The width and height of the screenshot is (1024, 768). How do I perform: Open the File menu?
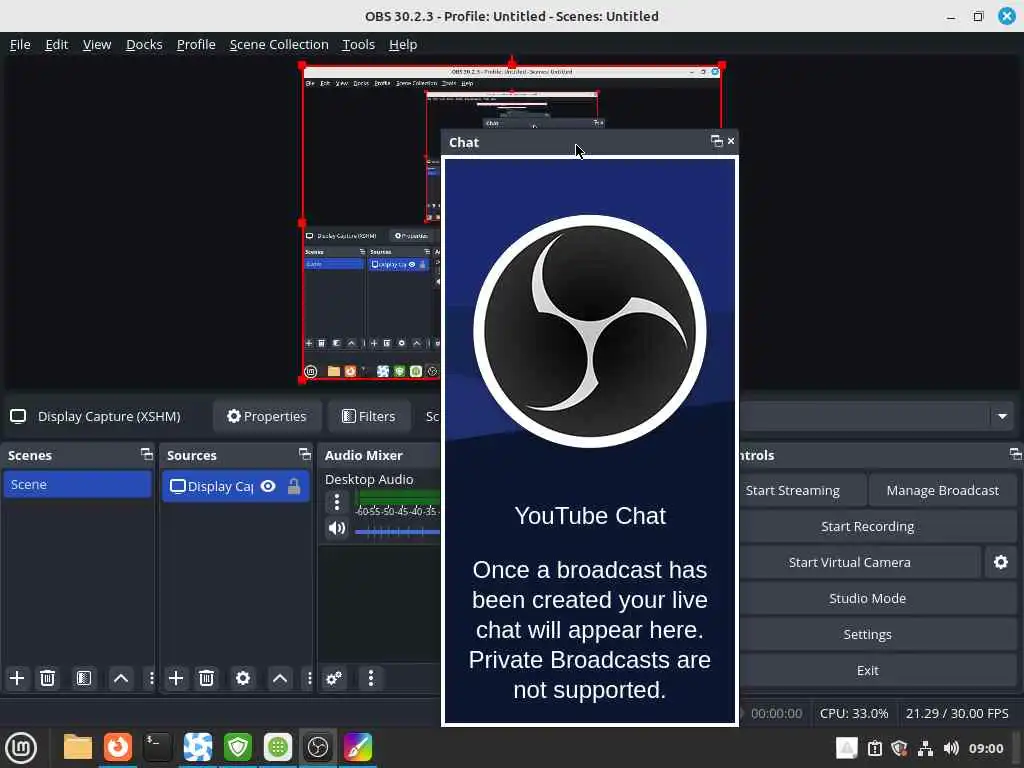pos(20,44)
